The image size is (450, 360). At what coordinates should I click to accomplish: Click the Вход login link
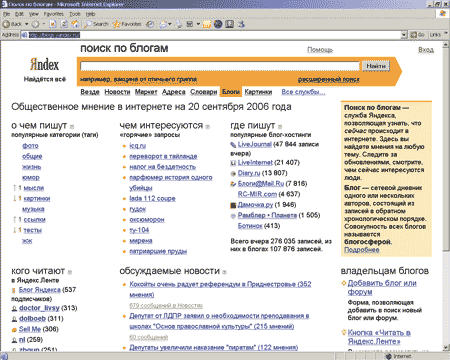(x=426, y=50)
